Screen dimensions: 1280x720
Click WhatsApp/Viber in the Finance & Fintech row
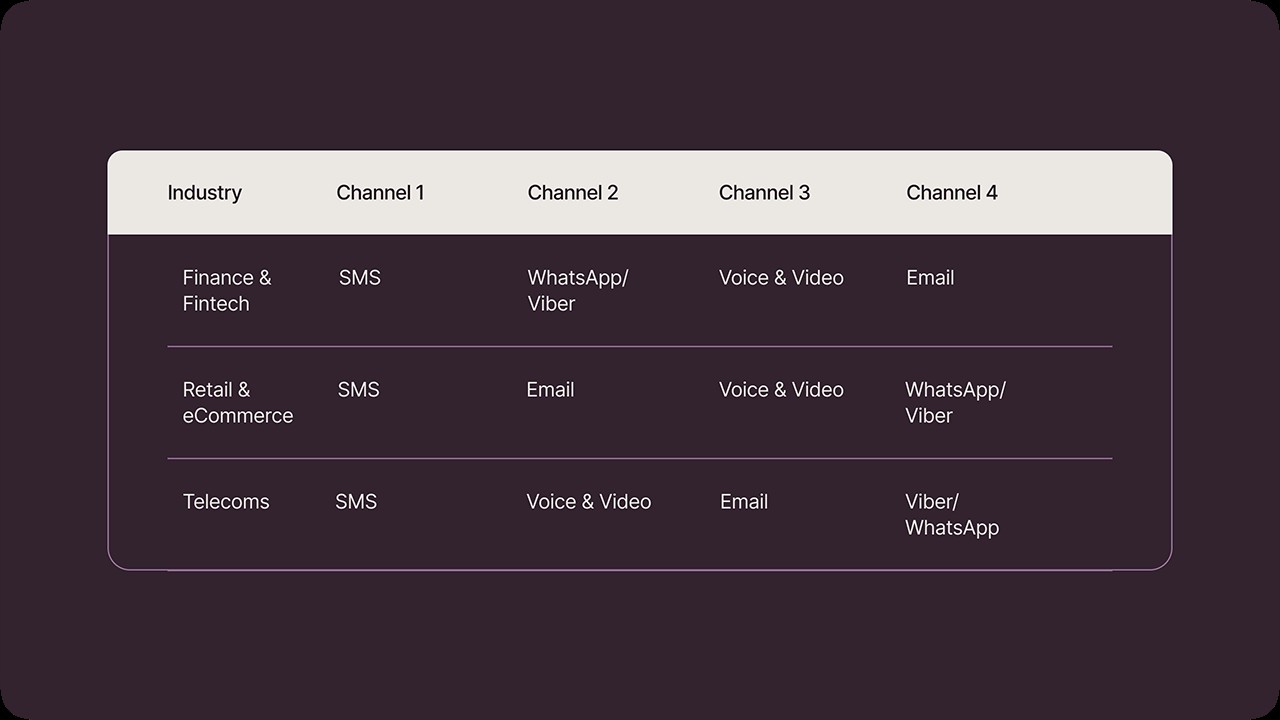[578, 291]
